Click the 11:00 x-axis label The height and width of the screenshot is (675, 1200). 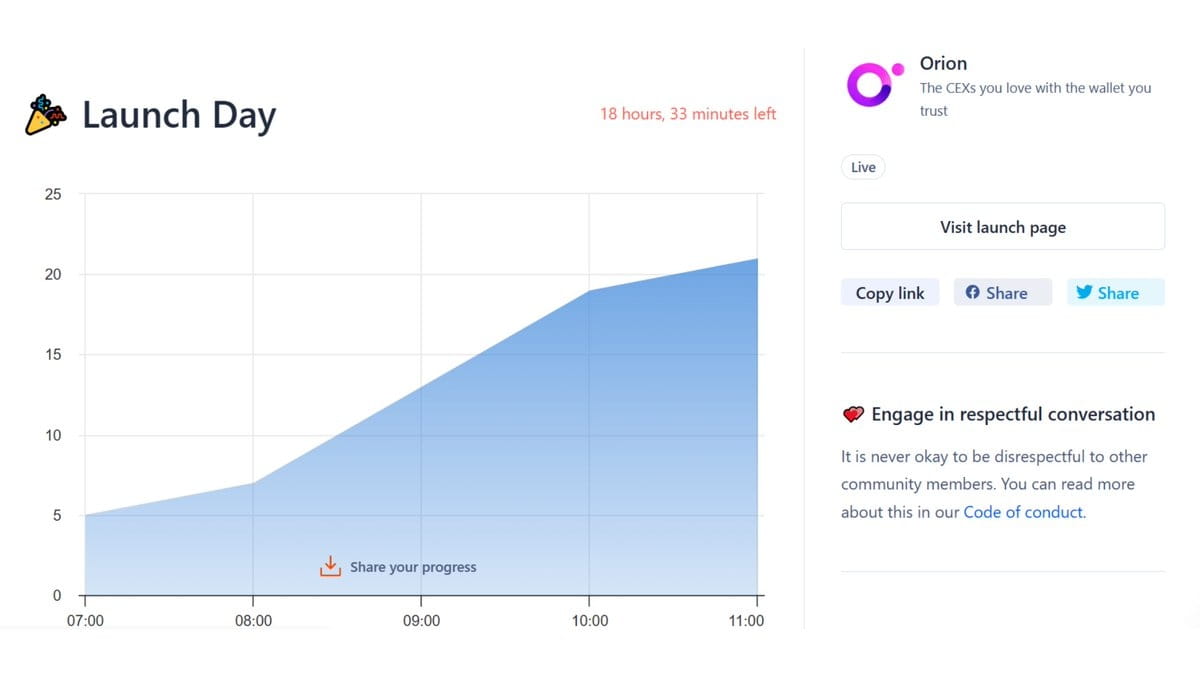(x=746, y=621)
